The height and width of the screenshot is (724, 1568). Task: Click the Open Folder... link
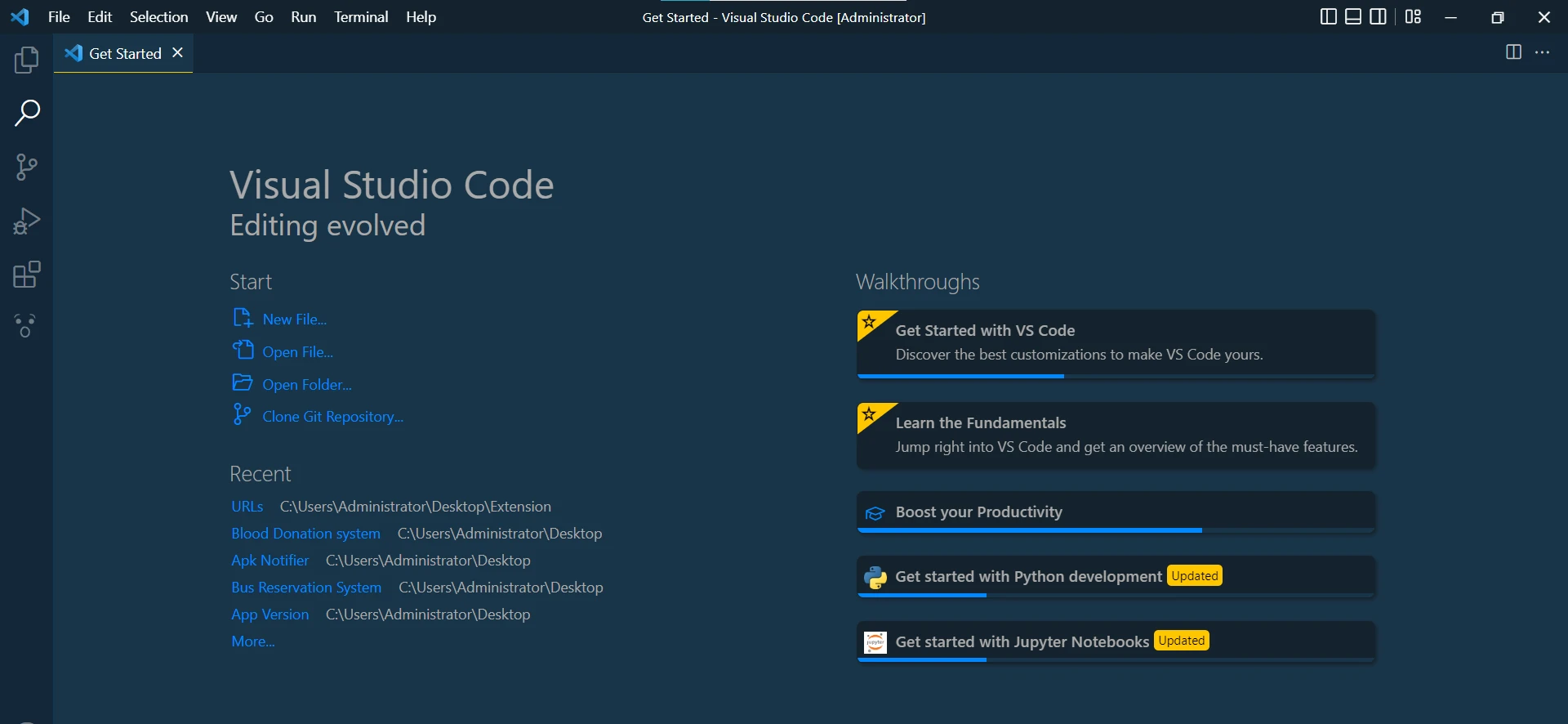pyautogui.click(x=307, y=385)
